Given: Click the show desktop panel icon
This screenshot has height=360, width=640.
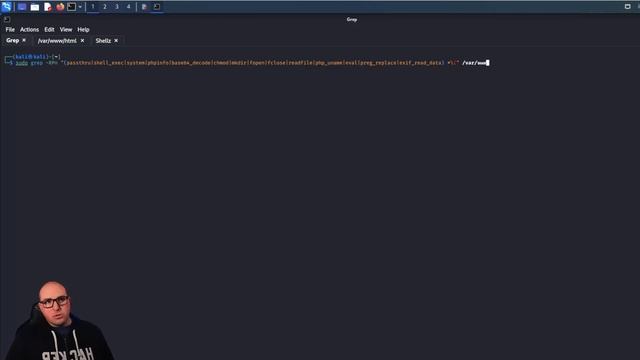Looking at the screenshot, I should point(22,7).
